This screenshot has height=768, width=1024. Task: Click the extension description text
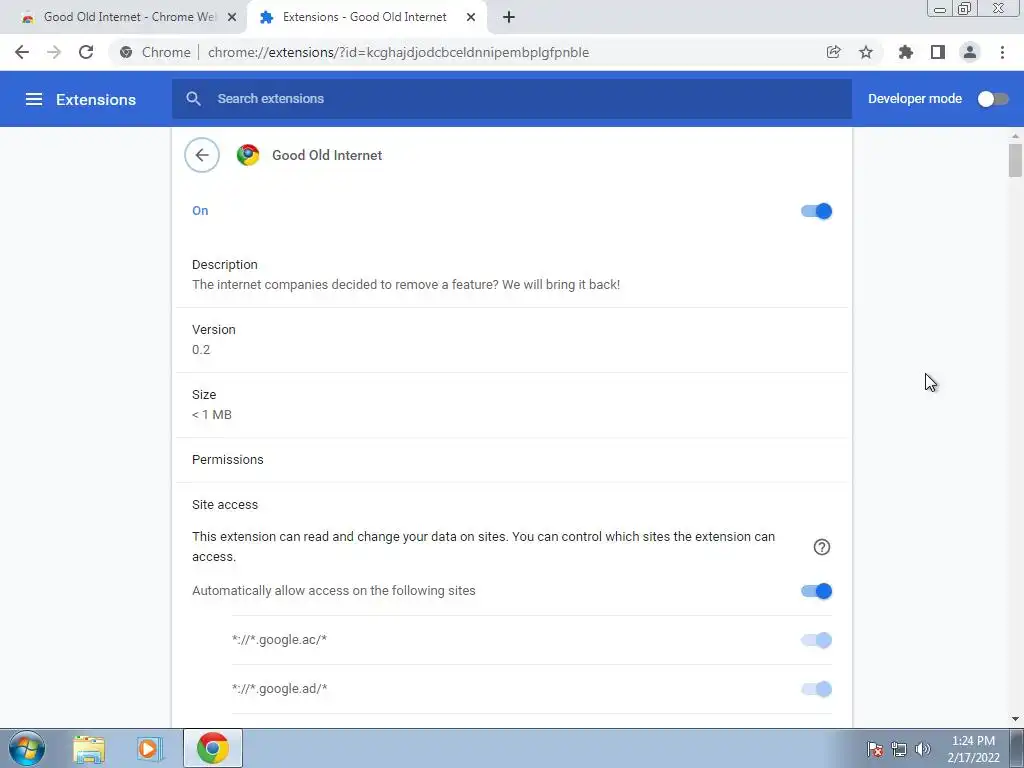pyautogui.click(x=406, y=285)
